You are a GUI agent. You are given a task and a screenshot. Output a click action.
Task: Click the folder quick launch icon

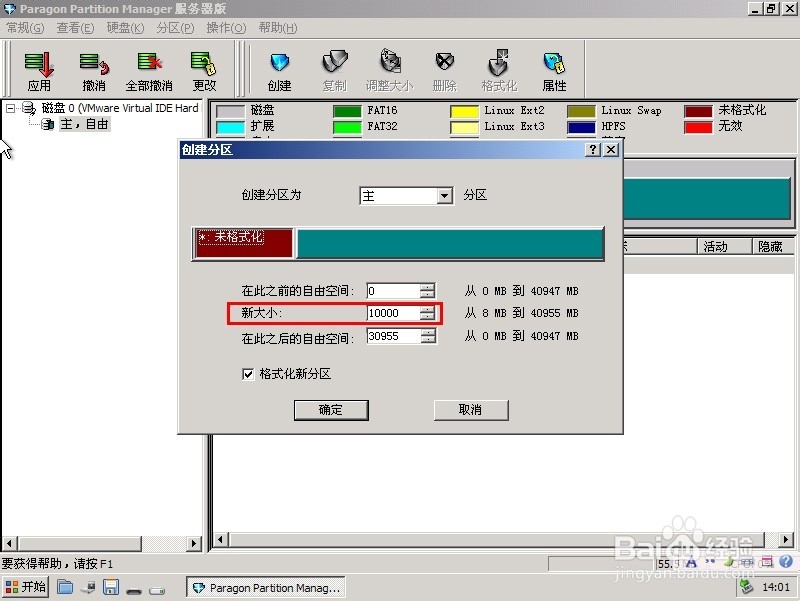pyautogui.click(x=64, y=587)
